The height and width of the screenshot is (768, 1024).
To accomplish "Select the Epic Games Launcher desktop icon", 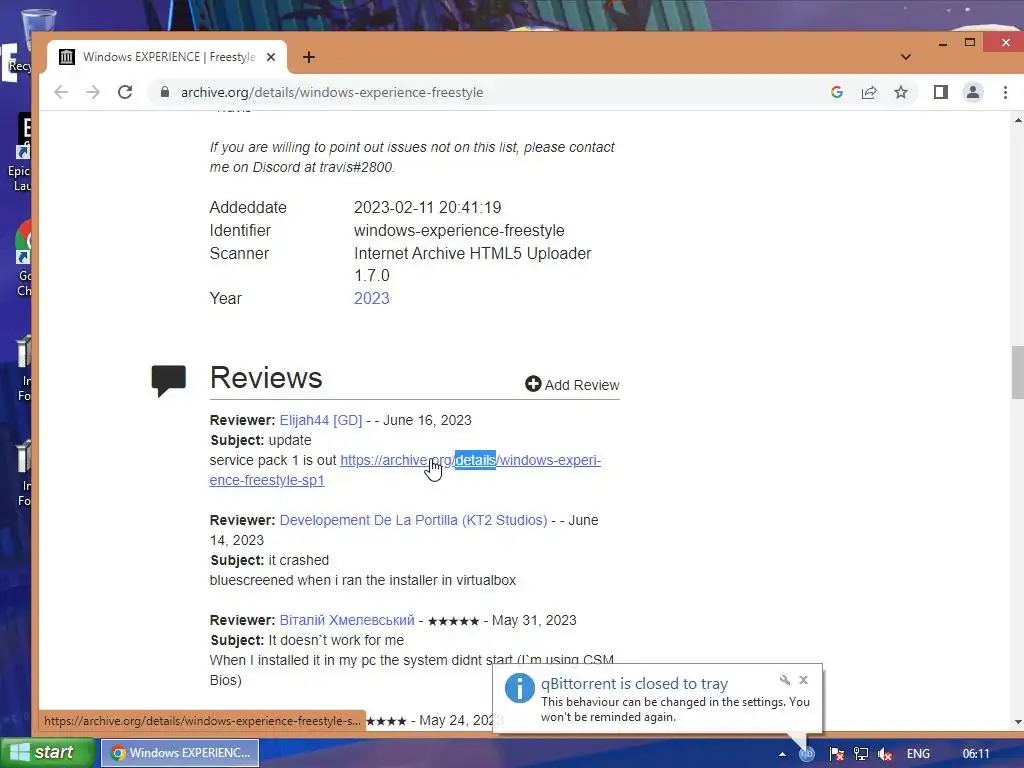I will pos(21,152).
